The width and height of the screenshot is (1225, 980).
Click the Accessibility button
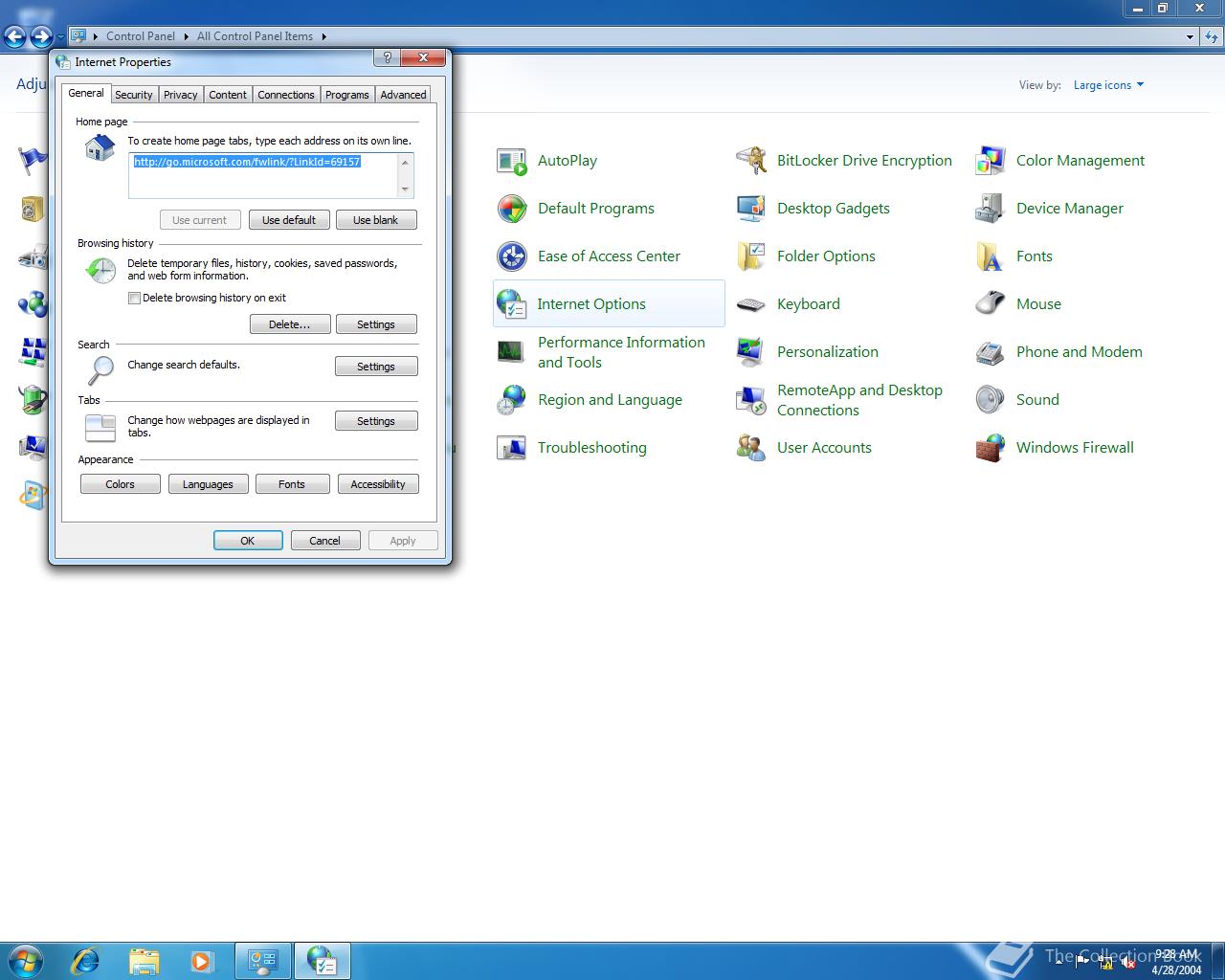point(378,484)
